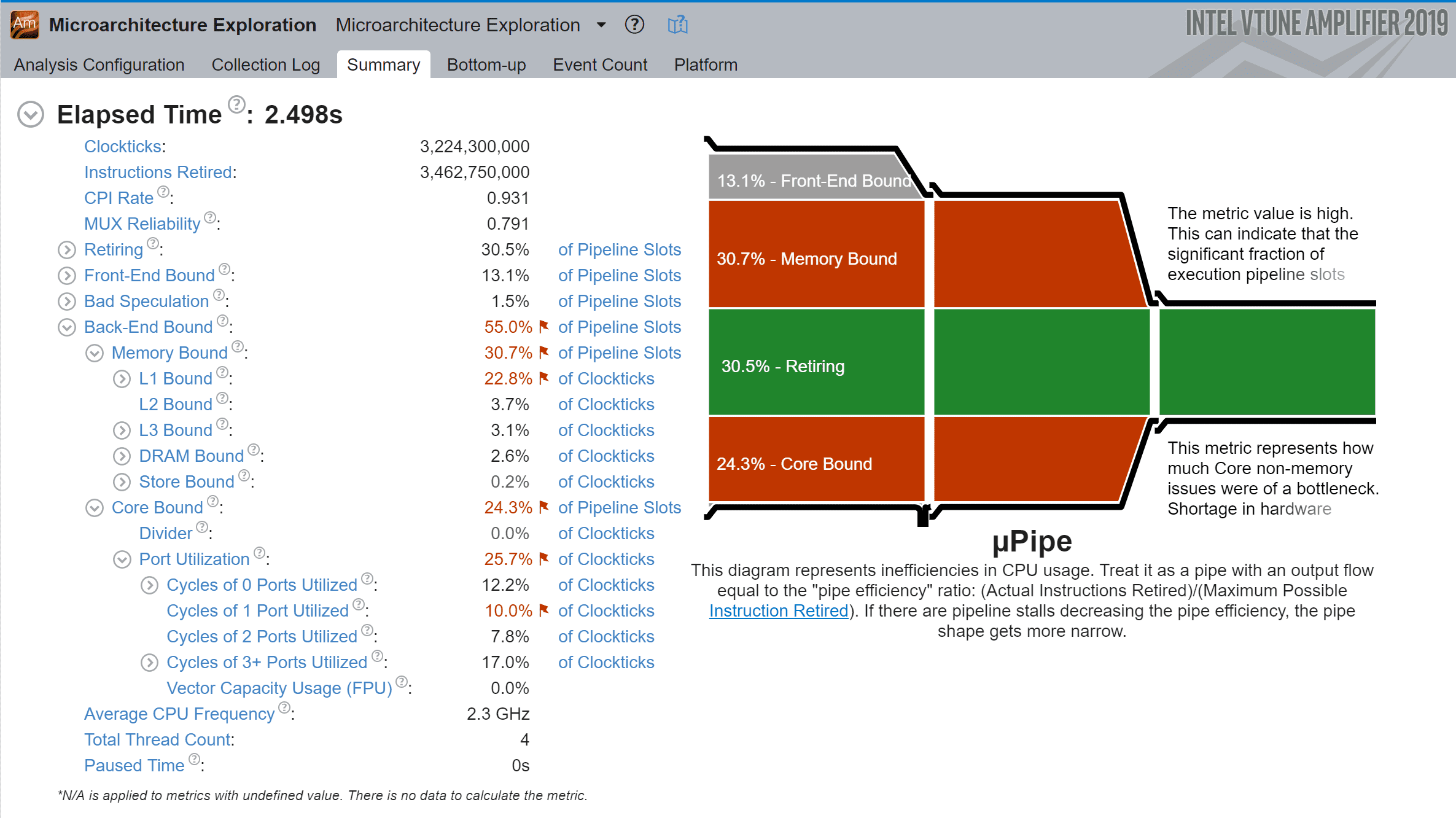Open help via the circled question mark icon
This screenshot has width=1456, height=818.
pos(634,25)
